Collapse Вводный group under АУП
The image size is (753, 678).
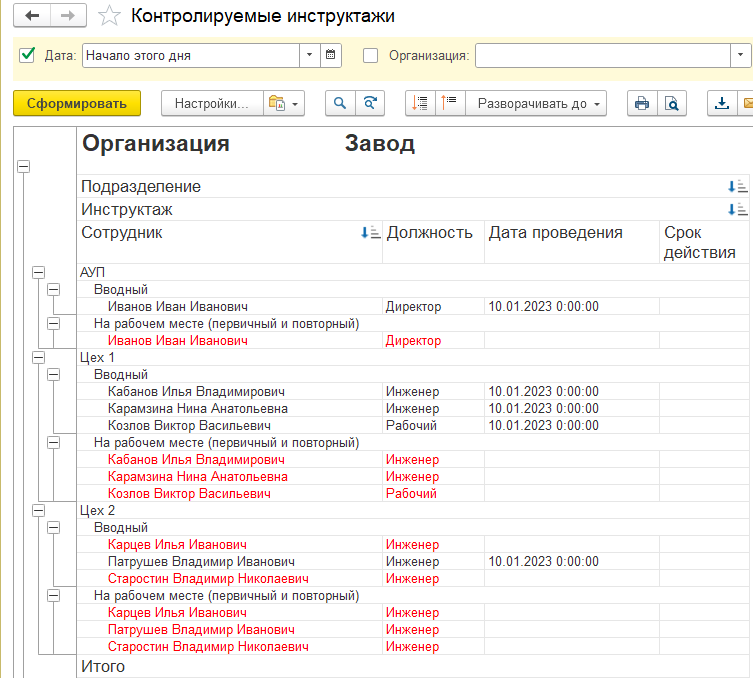pos(54,290)
